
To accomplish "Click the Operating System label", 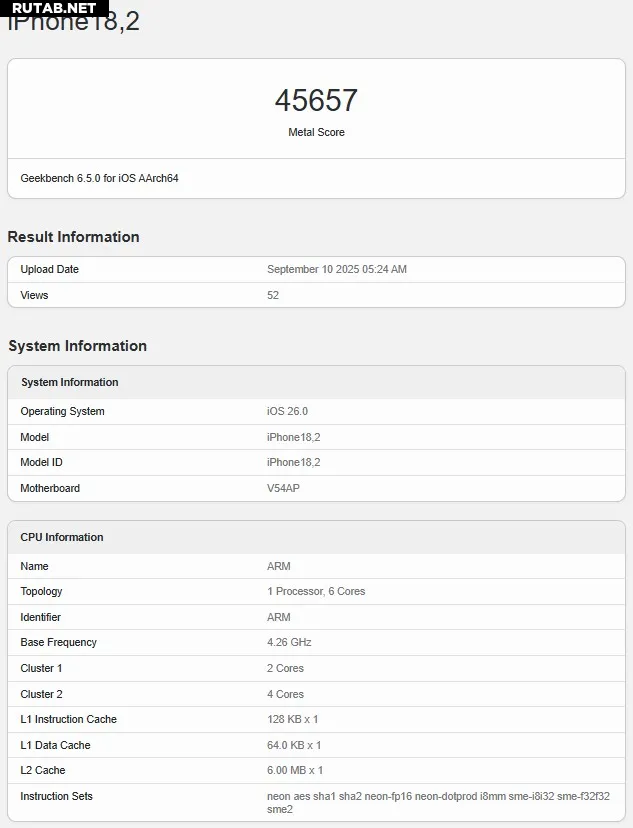I will [62, 411].
